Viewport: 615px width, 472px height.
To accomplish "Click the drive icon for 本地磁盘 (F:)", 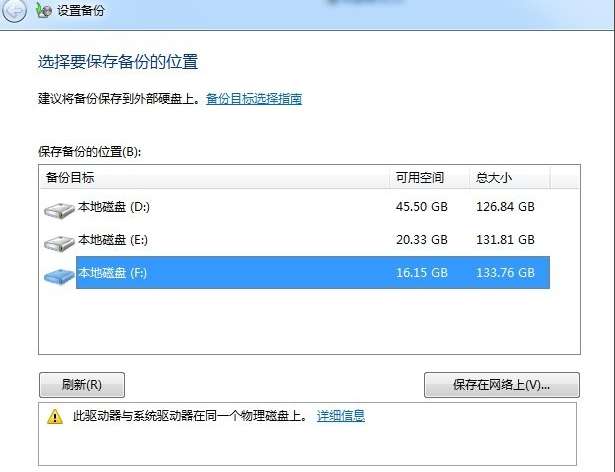I will 59,274.
